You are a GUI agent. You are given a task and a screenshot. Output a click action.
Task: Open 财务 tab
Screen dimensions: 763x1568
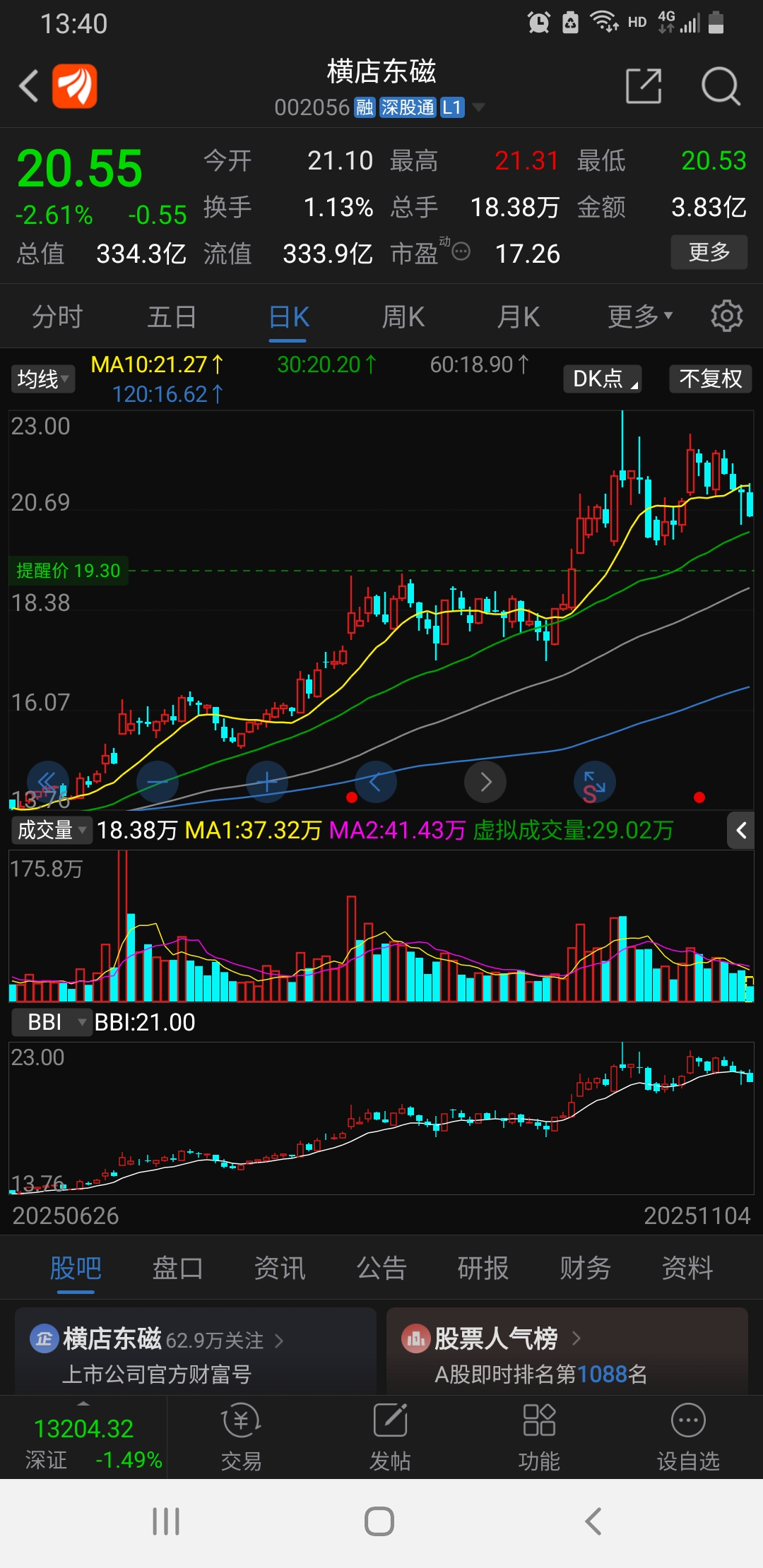(585, 1269)
